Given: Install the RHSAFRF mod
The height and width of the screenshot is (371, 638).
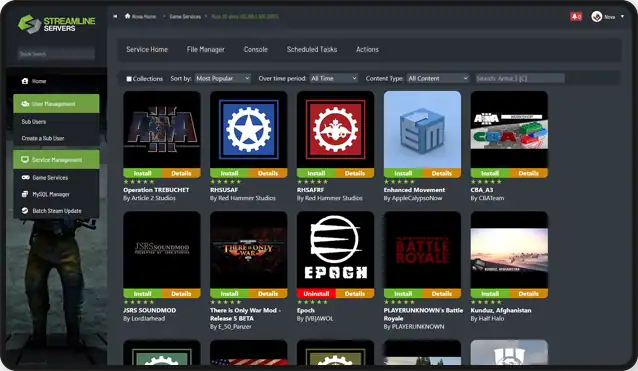Looking at the screenshot, I should click(x=316, y=173).
